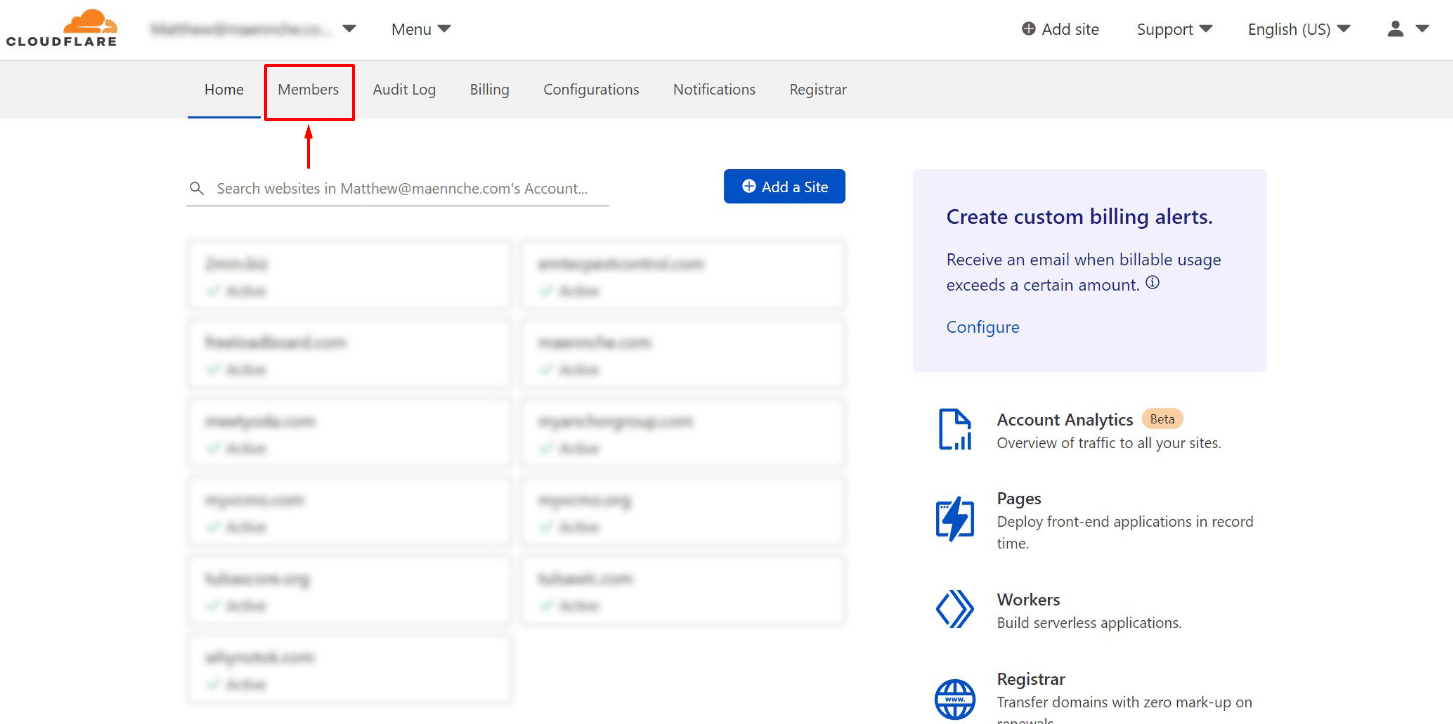Click the Beta badge next to Account Analytics
Viewport: 1453px width, 724px height.
click(1162, 419)
